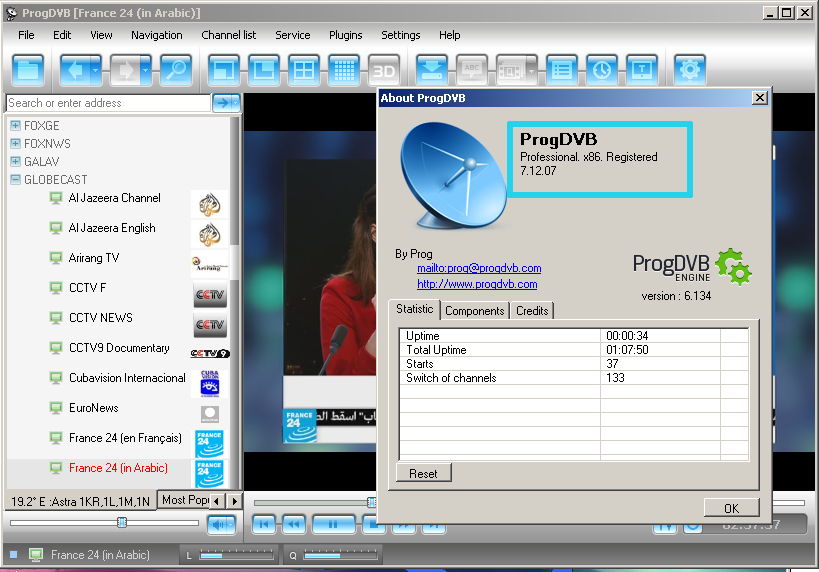Click the picture-in-picture corner layout icon
Viewport: 819px width, 572px height.
pos(264,69)
